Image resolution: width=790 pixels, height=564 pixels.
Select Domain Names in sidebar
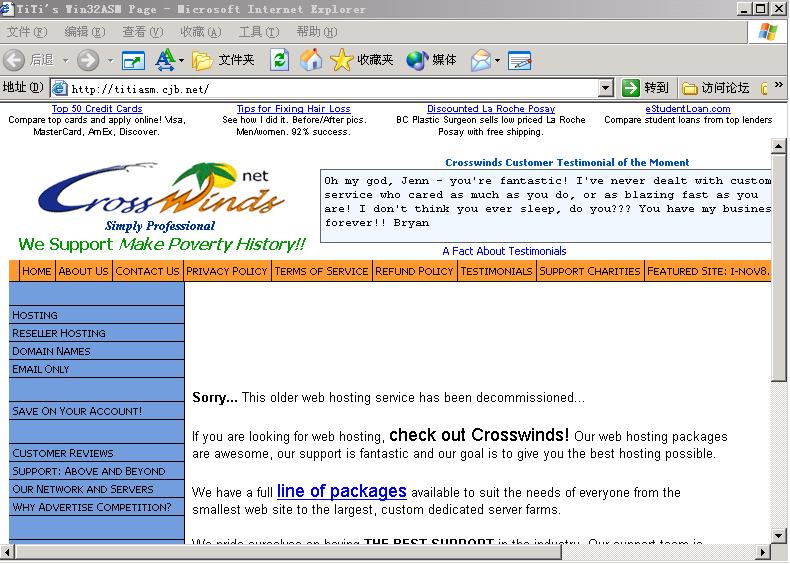(x=96, y=351)
